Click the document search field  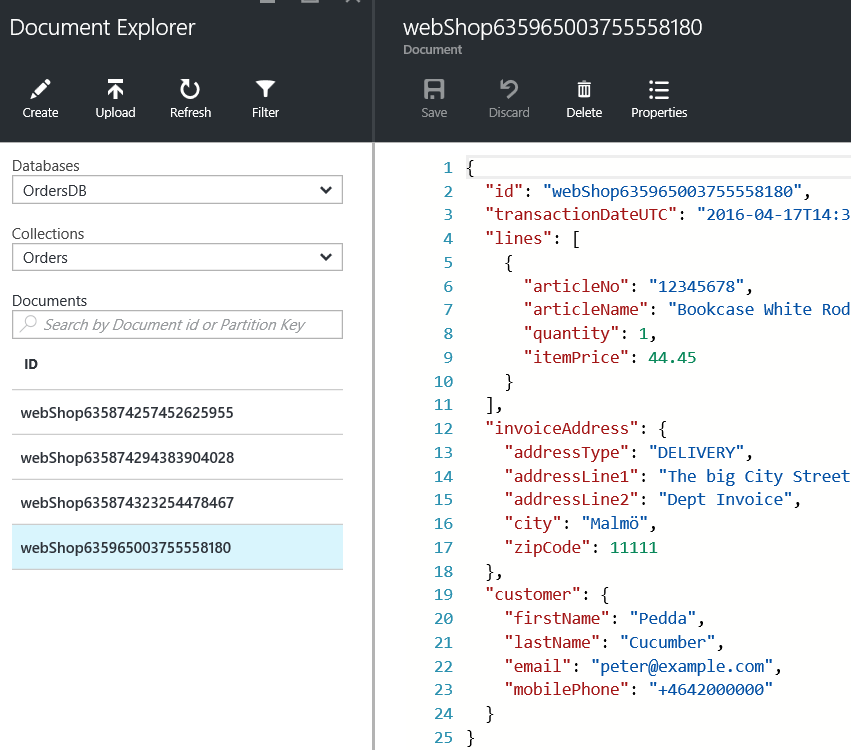177,325
